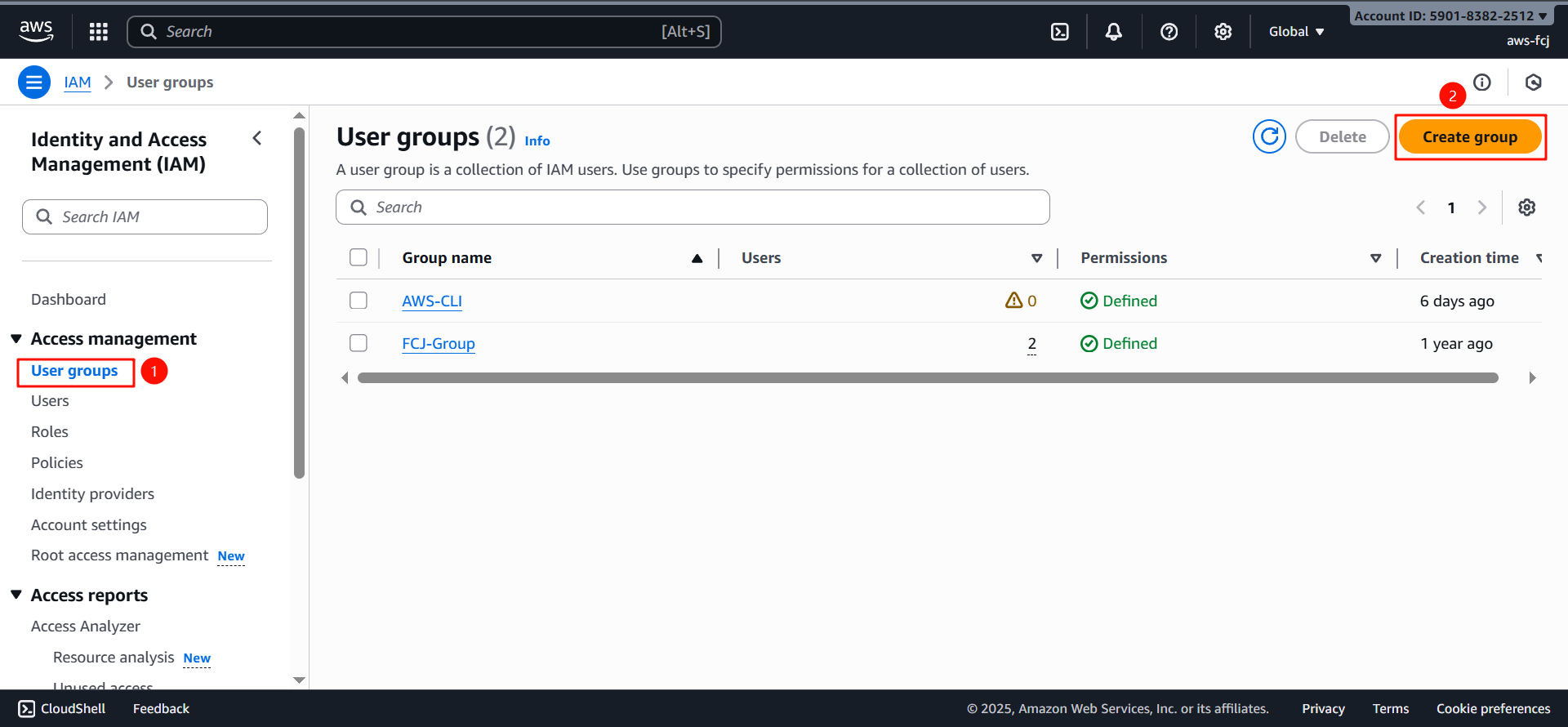This screenshot has height=727, width=1568.
Task: Open the help question mark menu
Action: (1169, 31)
